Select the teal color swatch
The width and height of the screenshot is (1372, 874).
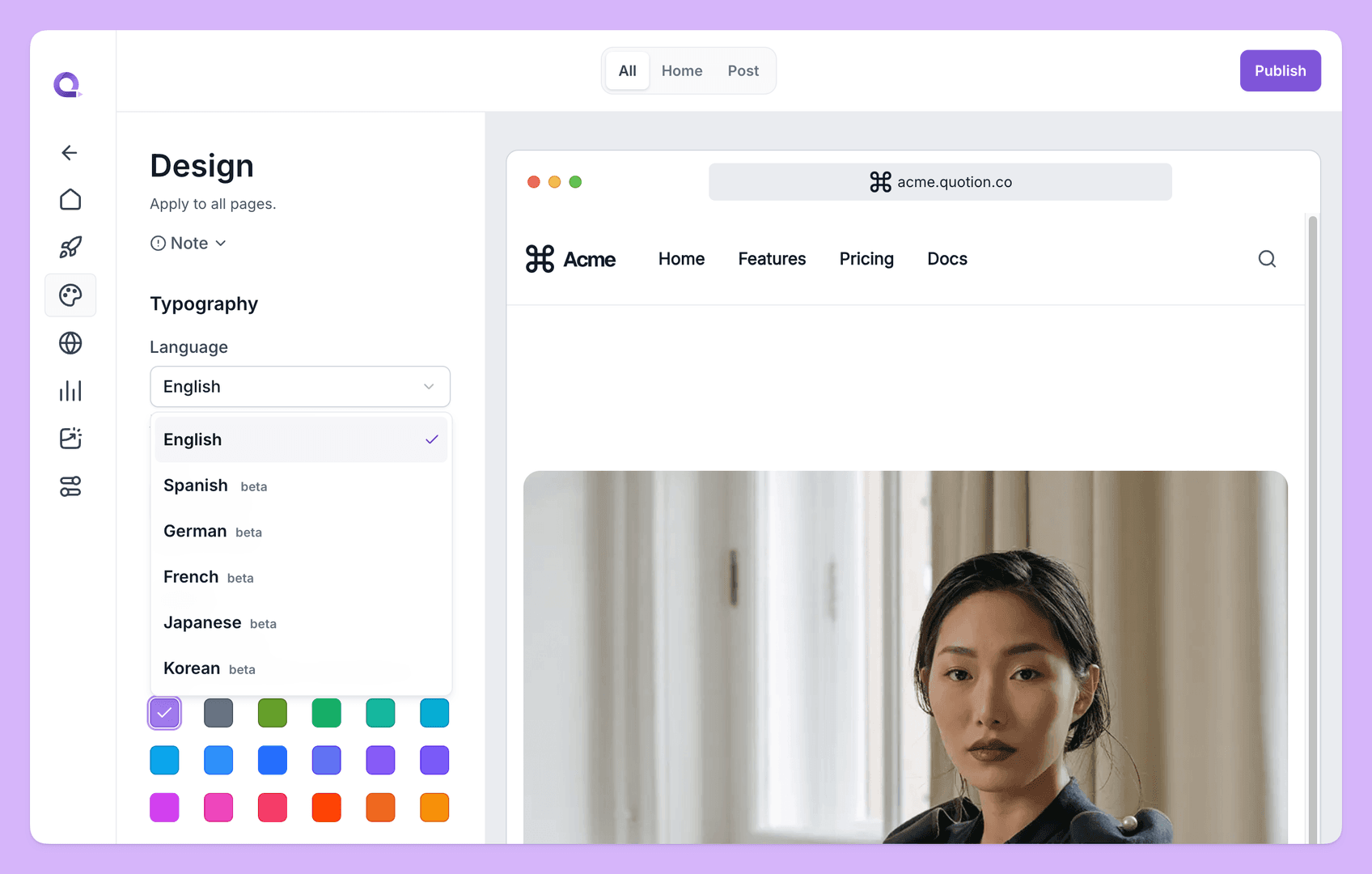(380, 713)
